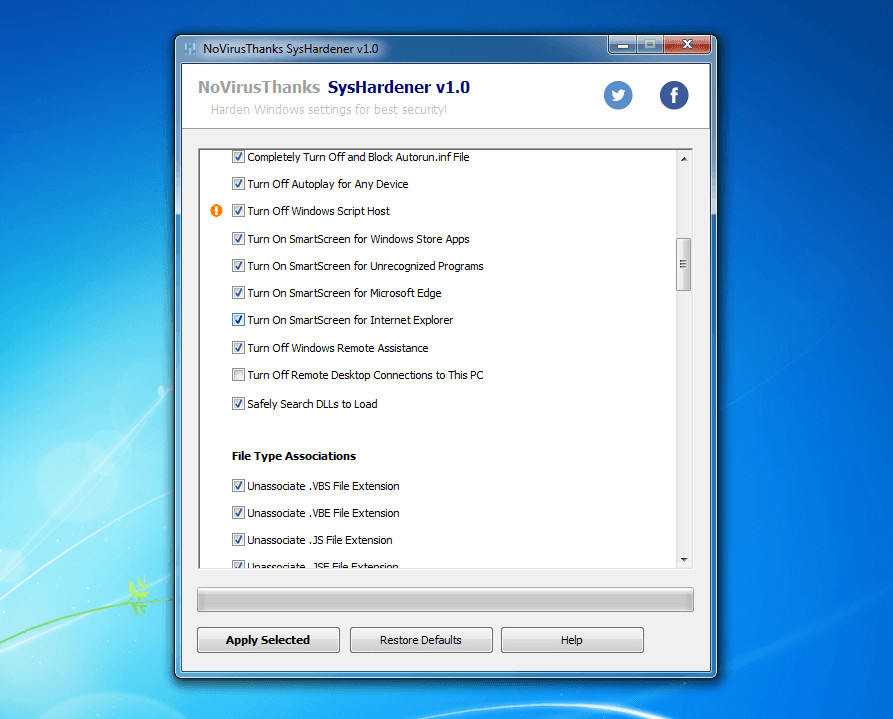Image resolution: width=893 pixels, height=719 pixels.
Task: Close the SysHardener window
Action: (687, 45)
